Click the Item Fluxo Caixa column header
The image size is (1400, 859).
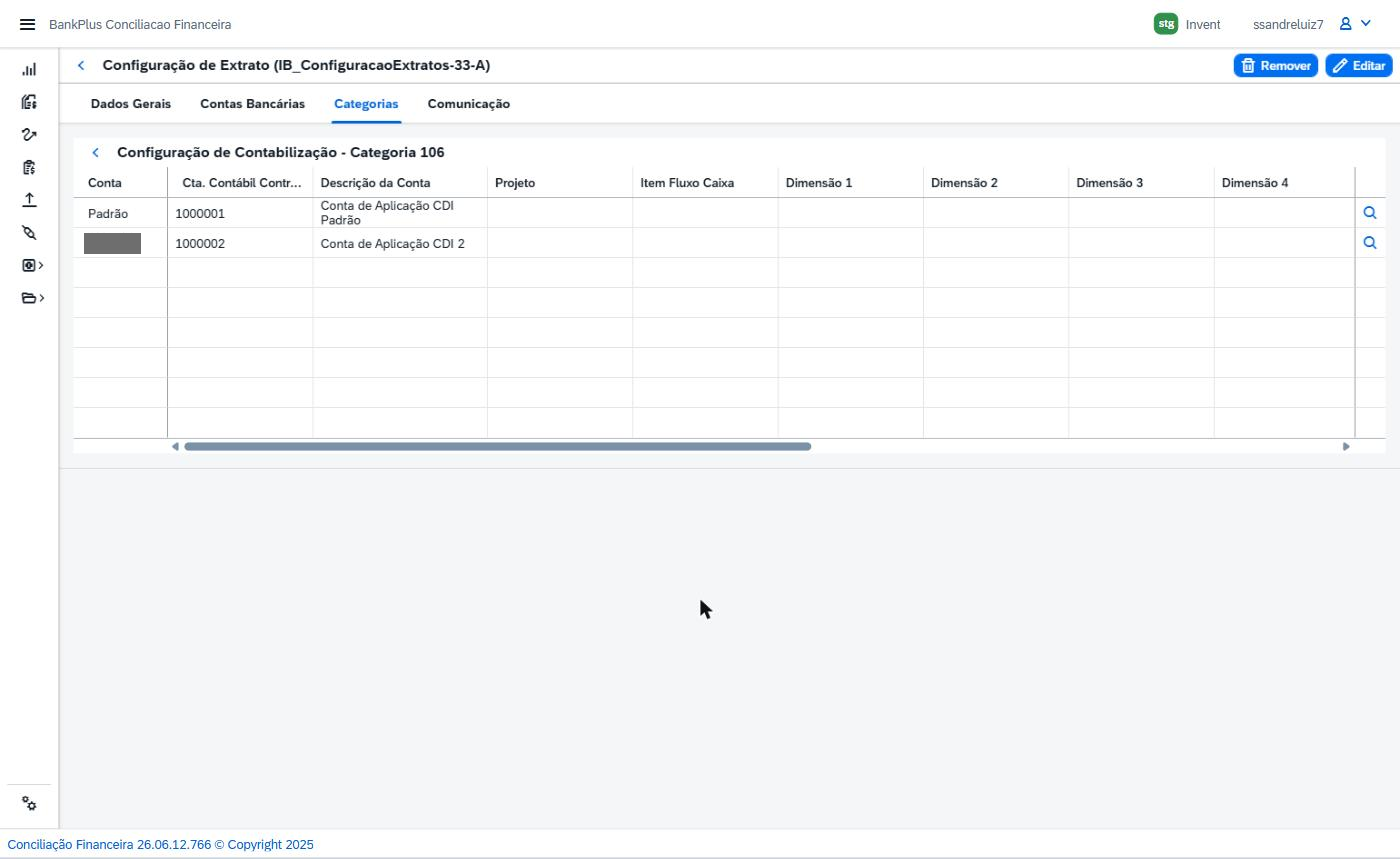pyautogui.click(x=705, y=183)
